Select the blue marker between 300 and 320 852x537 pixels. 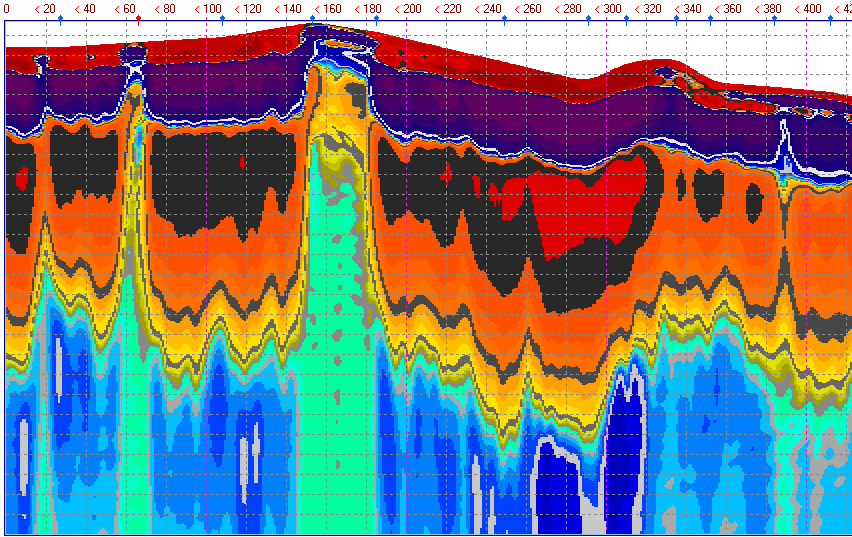[x=627, y=19]
